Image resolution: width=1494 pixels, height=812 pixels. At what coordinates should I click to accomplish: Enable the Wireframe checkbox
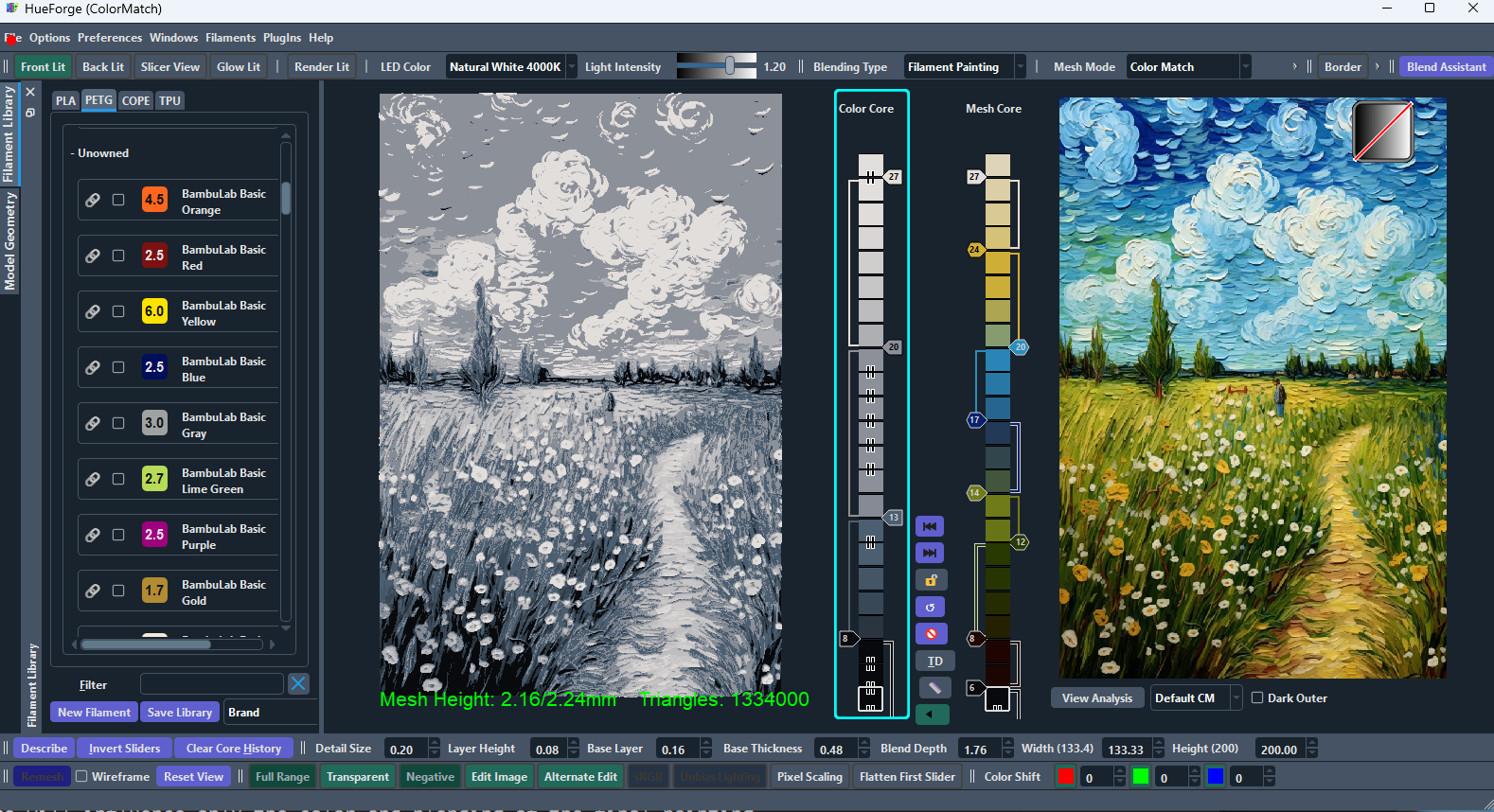click(82, 777)
